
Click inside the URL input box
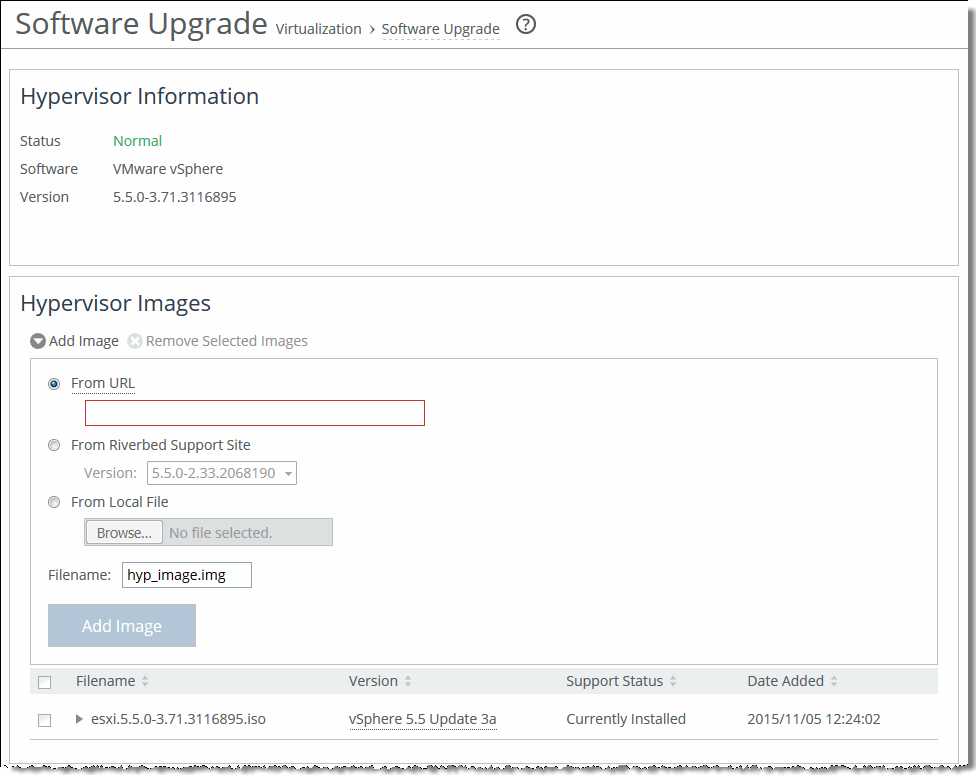coord(254,412)
